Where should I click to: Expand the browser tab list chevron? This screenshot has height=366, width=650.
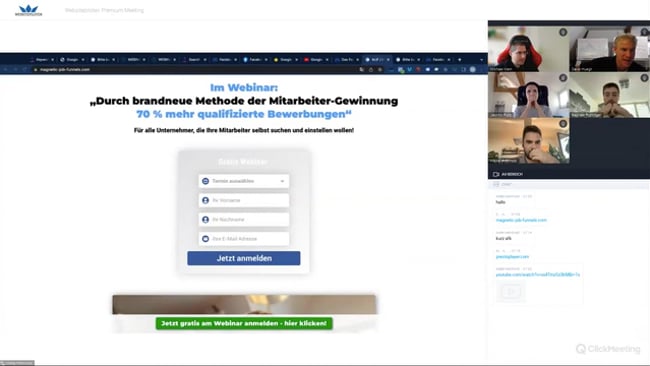coord(481,60)
